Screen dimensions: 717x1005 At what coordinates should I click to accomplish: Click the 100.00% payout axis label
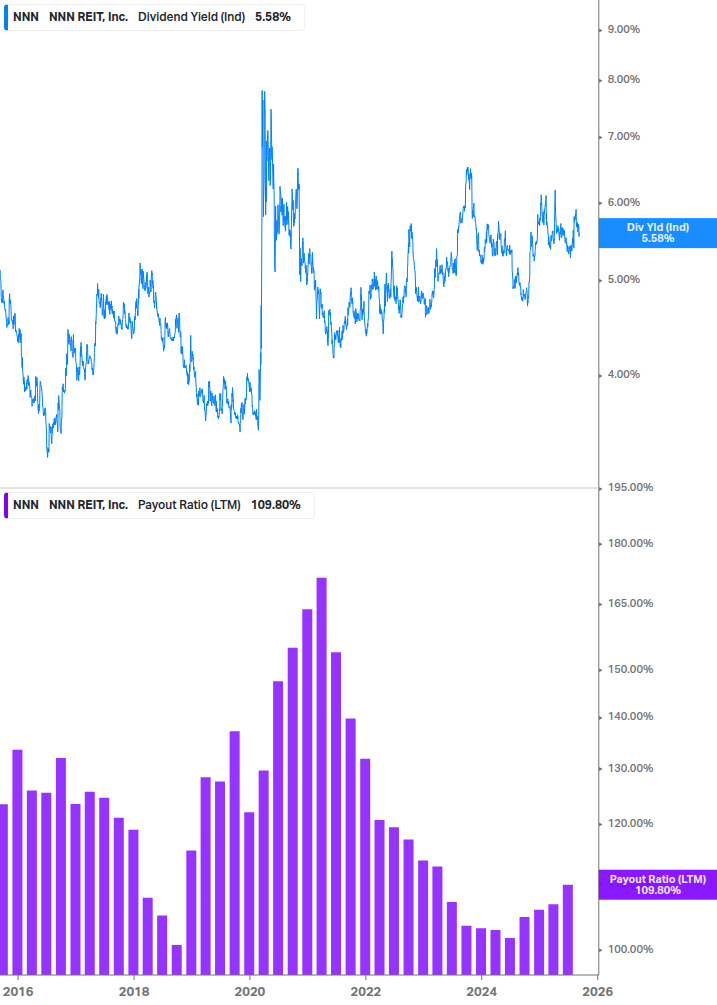point(630,949)
